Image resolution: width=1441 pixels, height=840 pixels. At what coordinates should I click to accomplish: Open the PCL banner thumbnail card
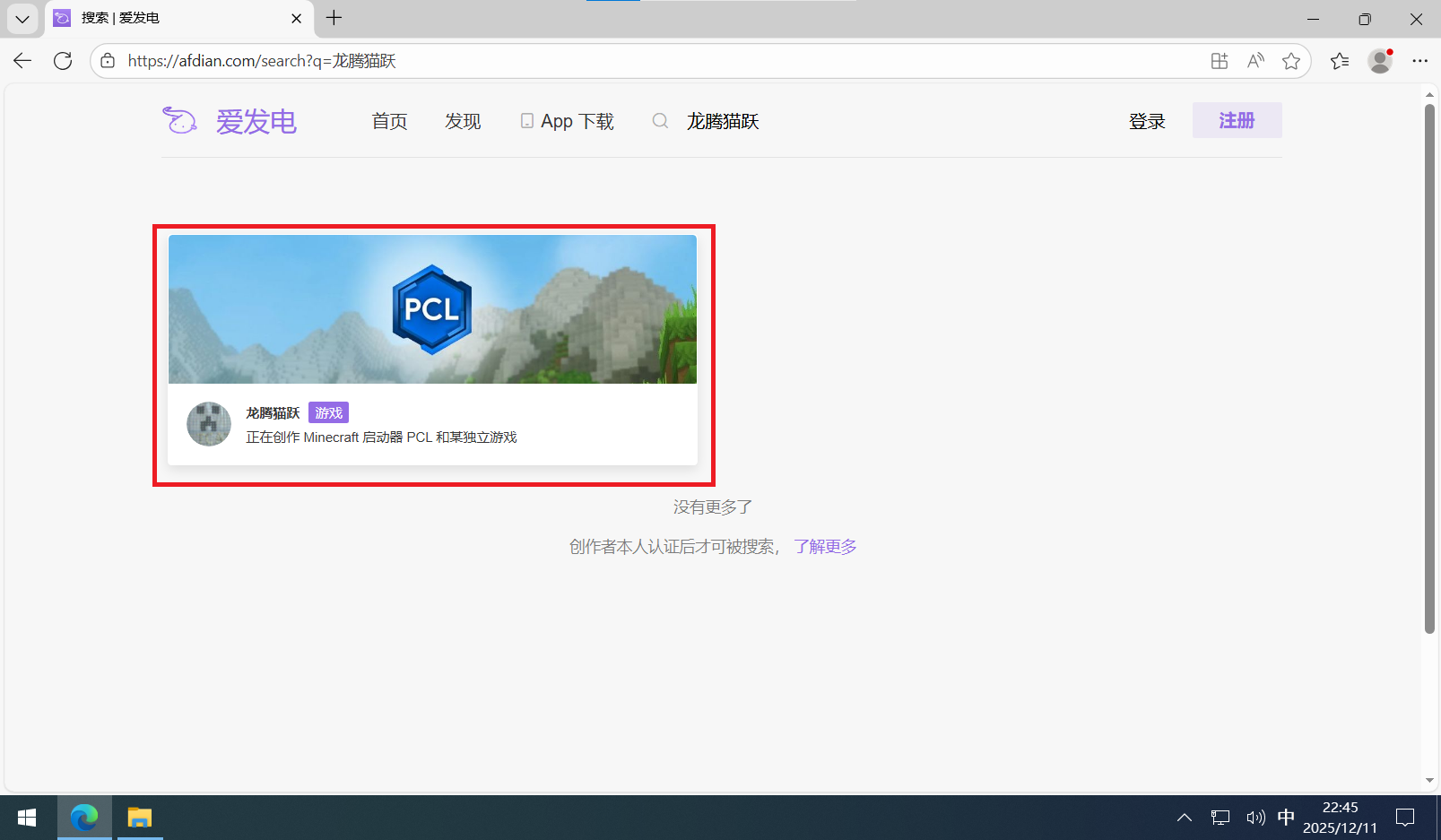click(x=432, y=309)
